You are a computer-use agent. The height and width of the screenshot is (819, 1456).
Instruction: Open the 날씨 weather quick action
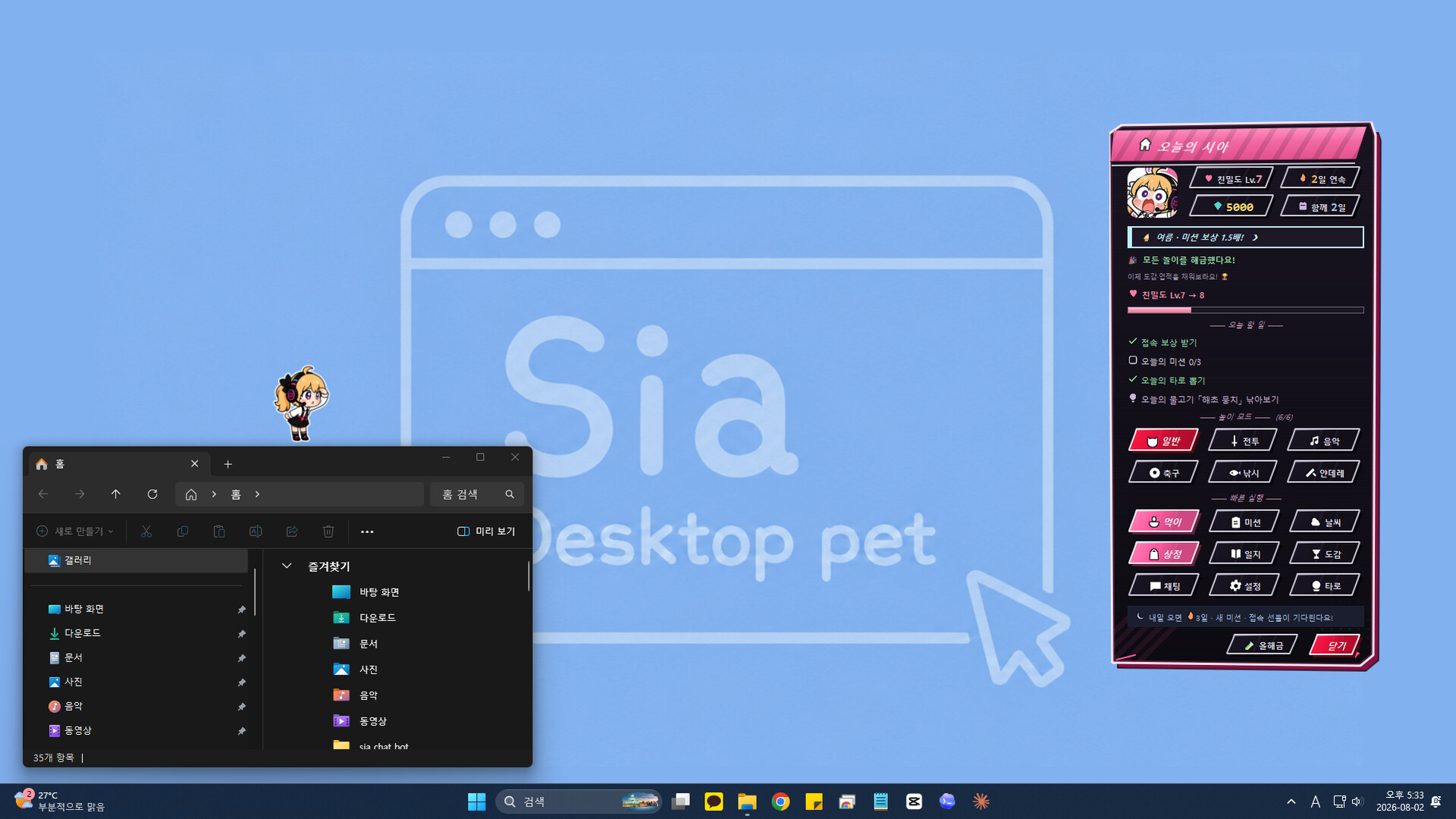coord(1325,522)
